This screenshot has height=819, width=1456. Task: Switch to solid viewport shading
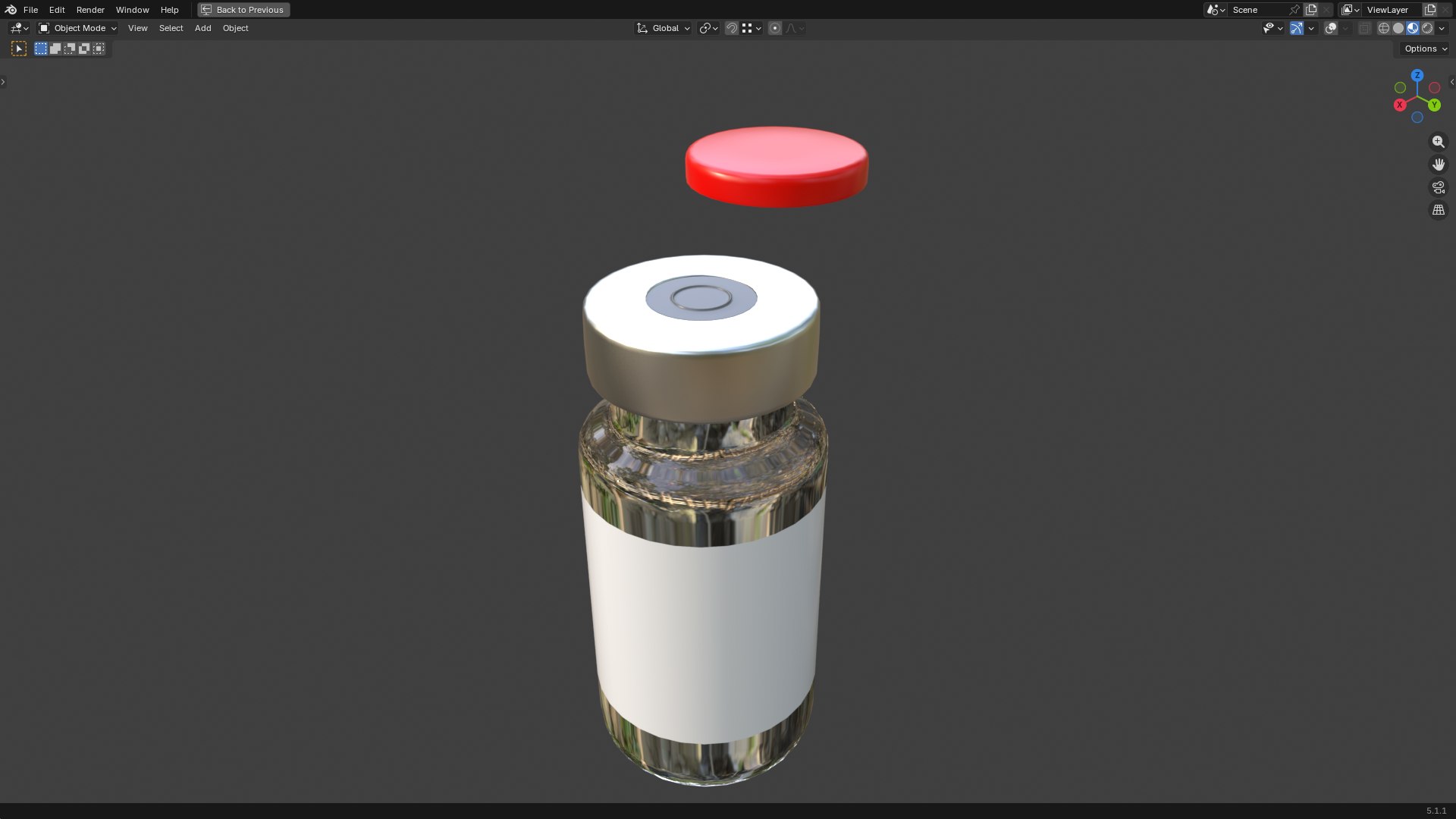coord(1398,28)
